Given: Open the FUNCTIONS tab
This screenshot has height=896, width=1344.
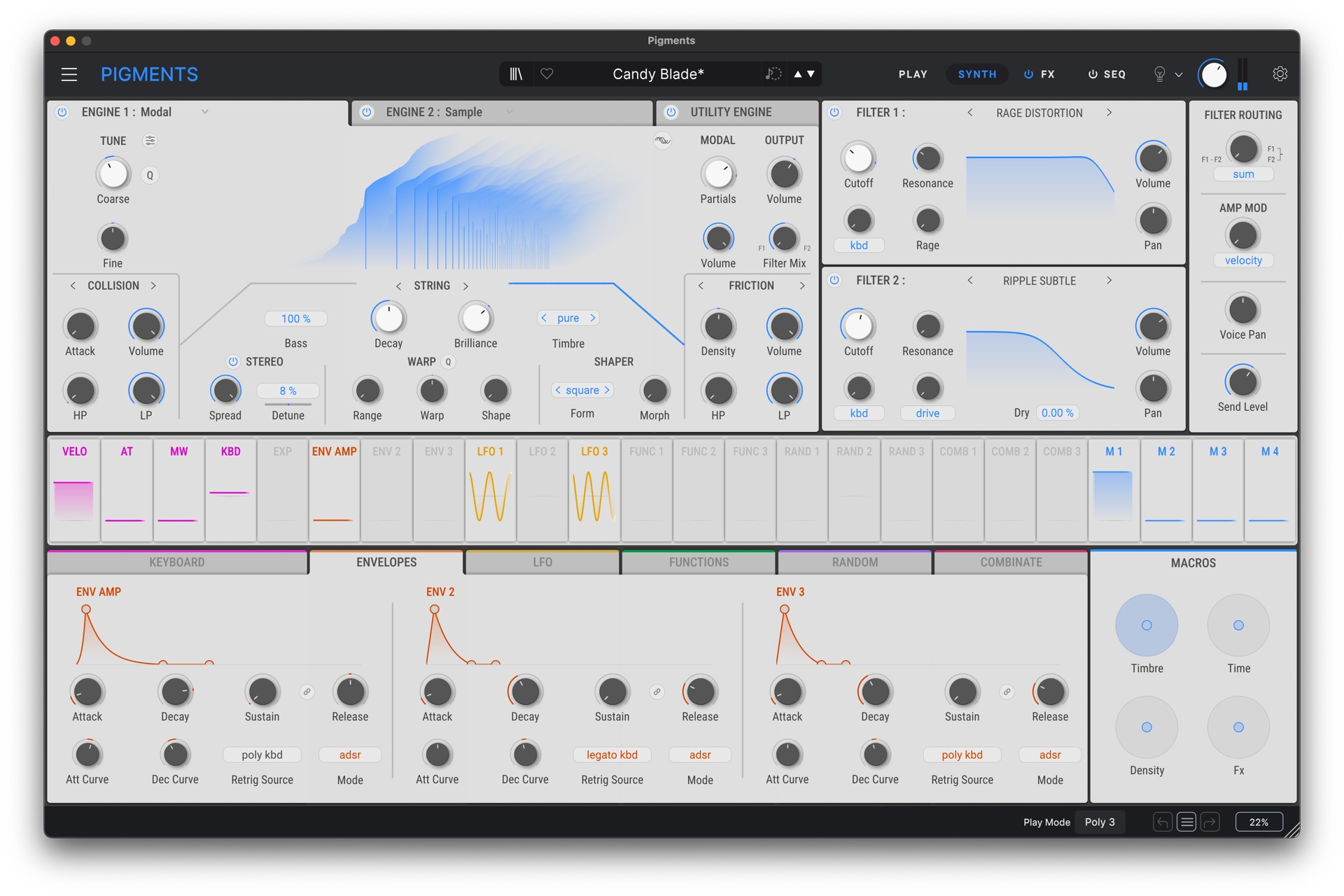Looking at the screenshot, I should [x=699, y=562].
